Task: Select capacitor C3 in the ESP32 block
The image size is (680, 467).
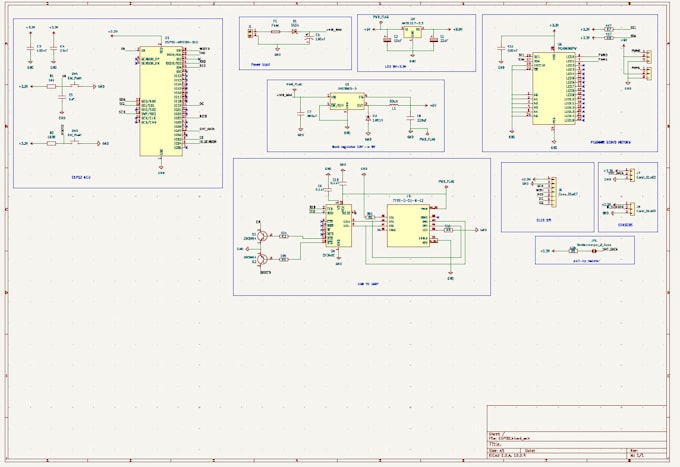Action: (30, 49)
